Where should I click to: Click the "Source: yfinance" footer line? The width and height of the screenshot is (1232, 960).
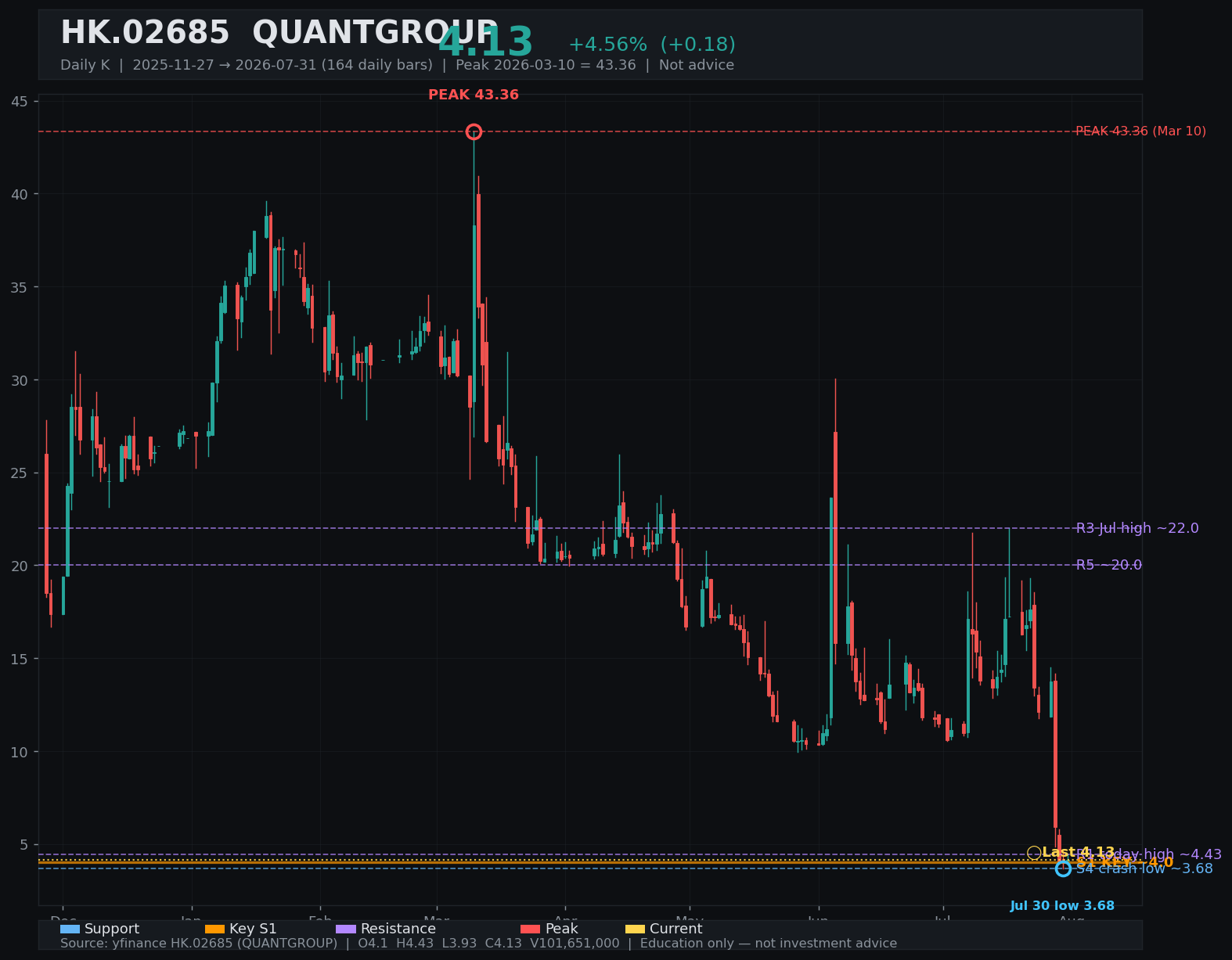(478, 944)
